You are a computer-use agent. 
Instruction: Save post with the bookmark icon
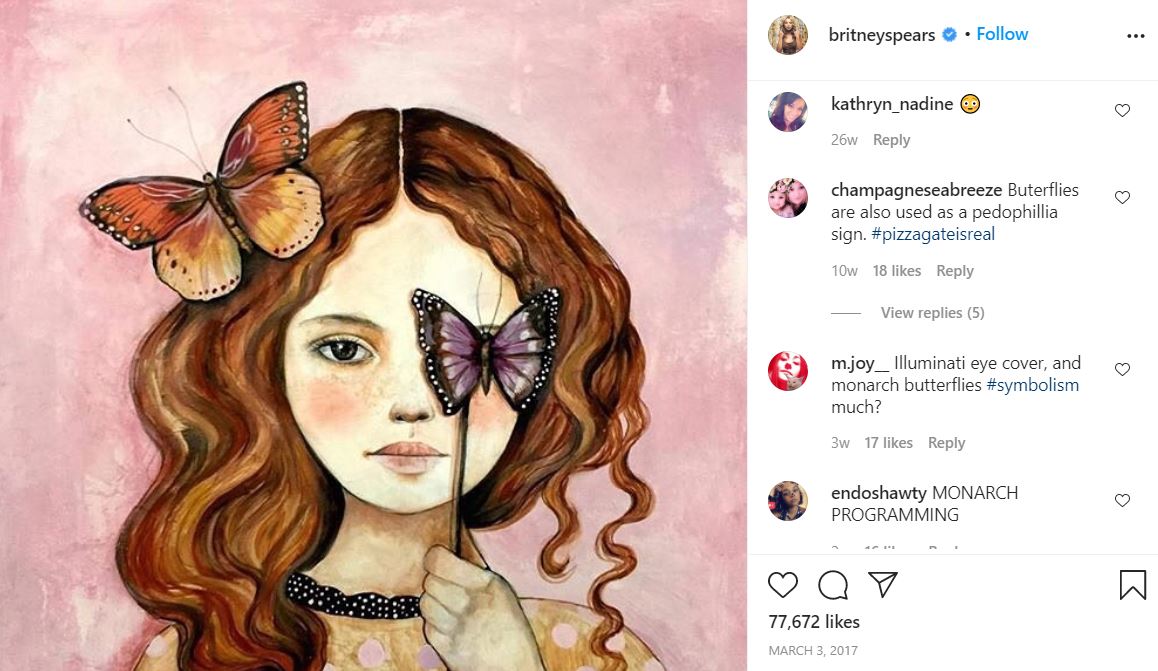[x=1132, y=585]
